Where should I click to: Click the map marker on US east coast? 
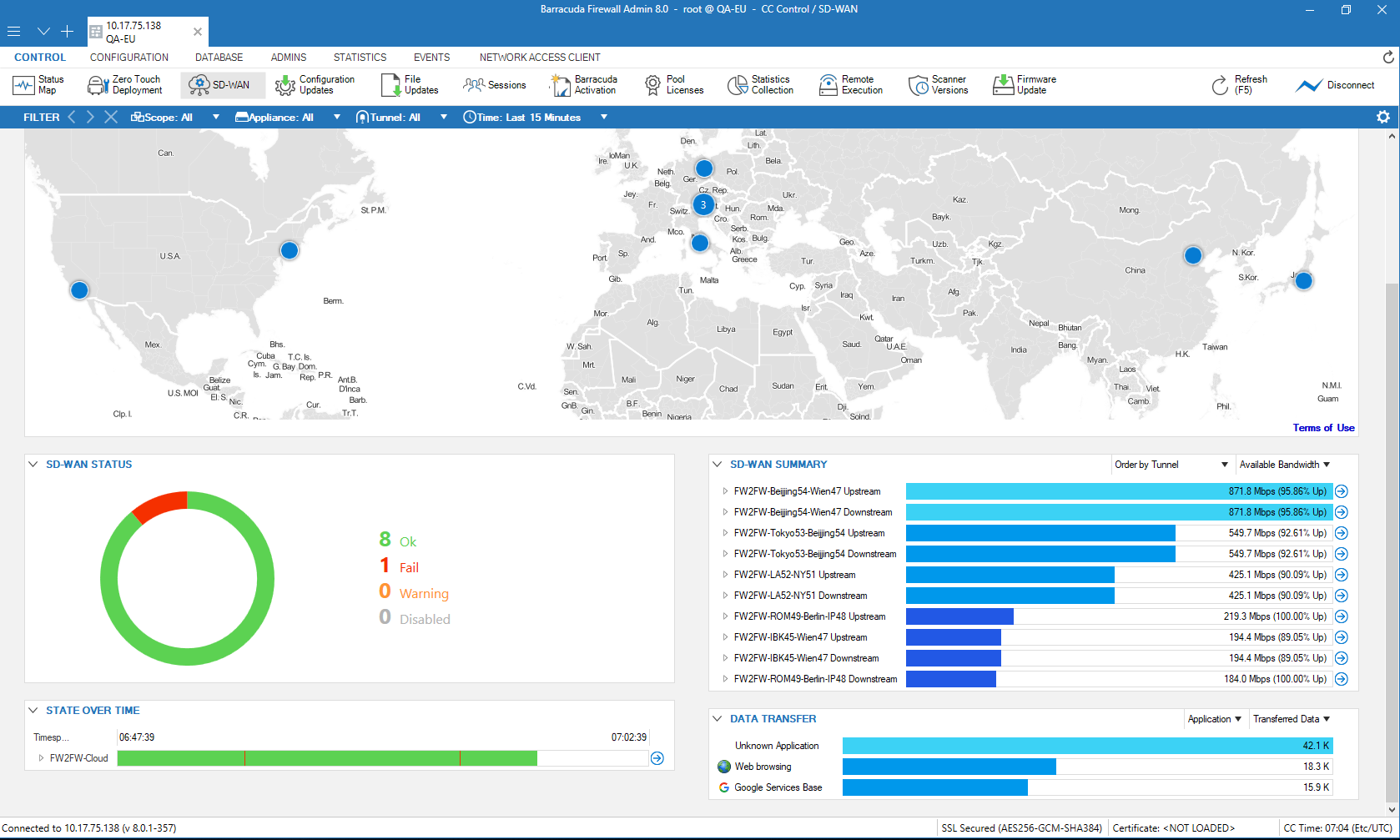(290, 250)
